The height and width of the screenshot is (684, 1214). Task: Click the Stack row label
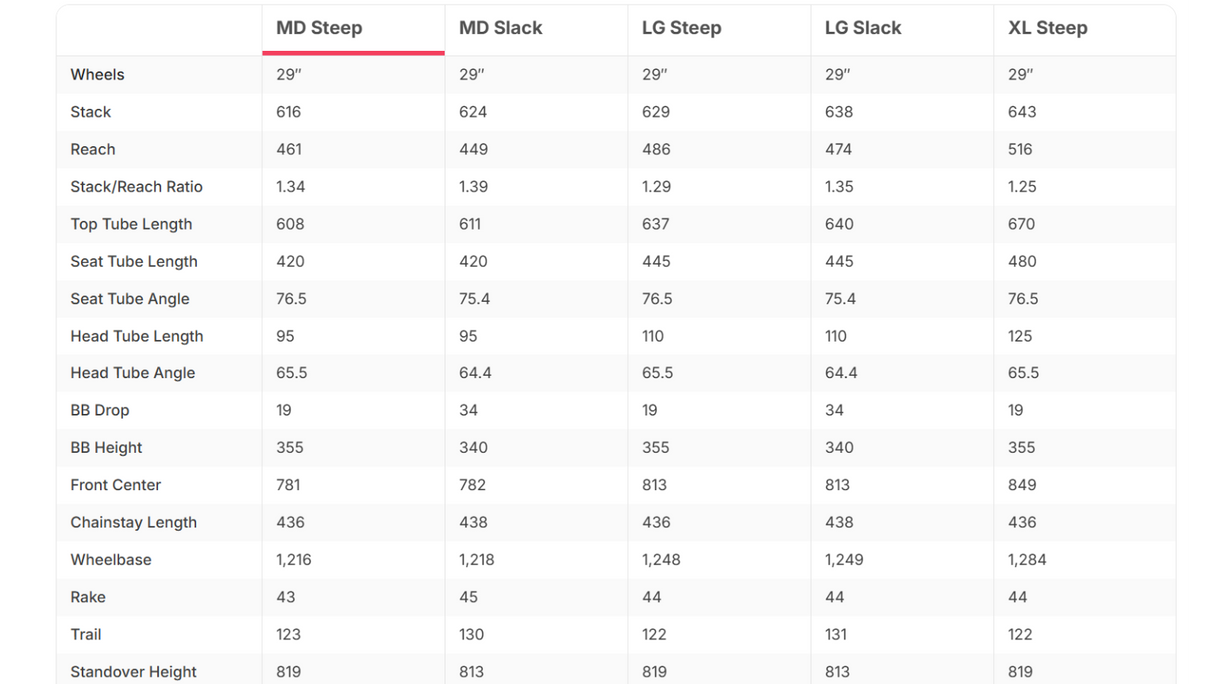coord(90,112)
